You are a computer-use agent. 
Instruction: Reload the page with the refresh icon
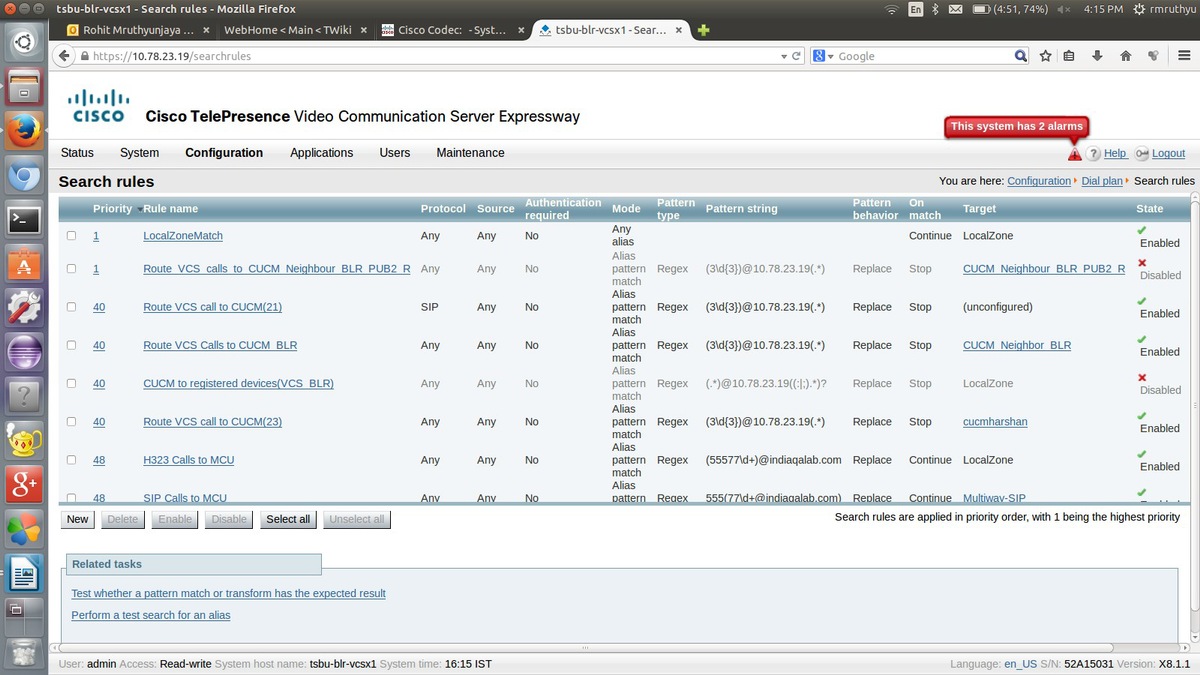tap(796, 56)
